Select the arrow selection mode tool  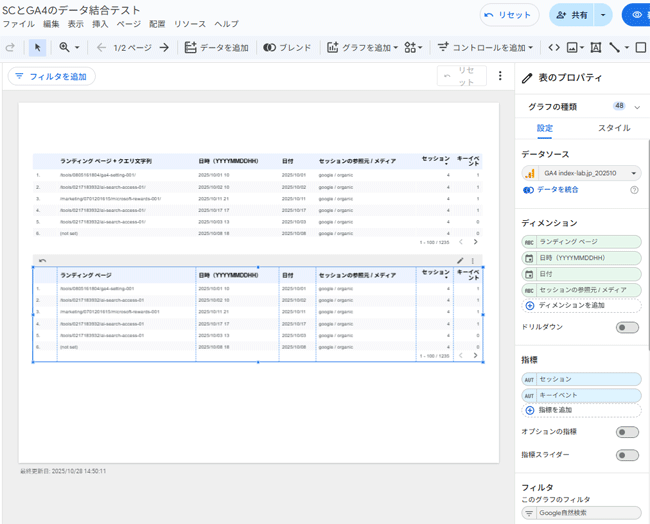click(x=37, y=47)
